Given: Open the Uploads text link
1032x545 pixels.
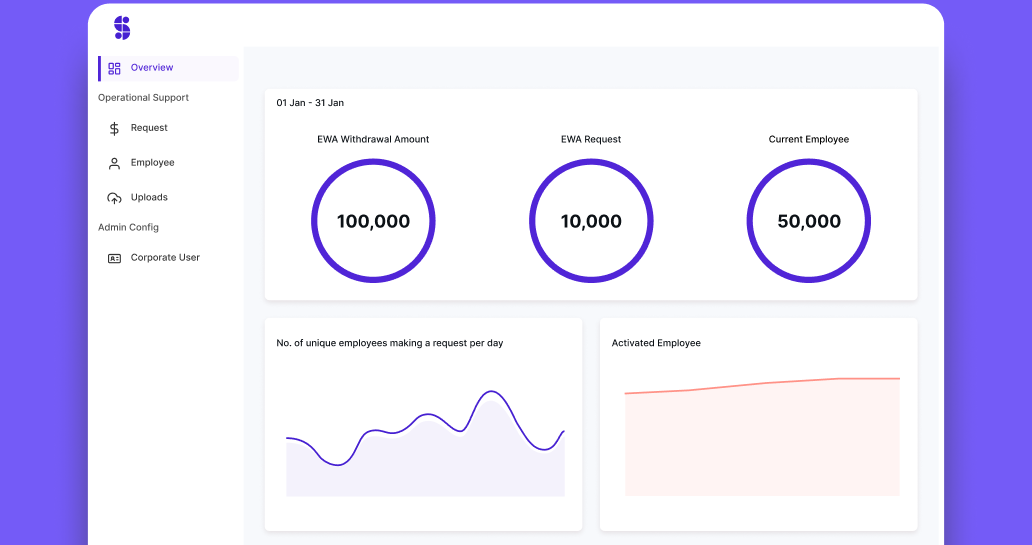Looking at the screenshot, I should pos(149,198).
